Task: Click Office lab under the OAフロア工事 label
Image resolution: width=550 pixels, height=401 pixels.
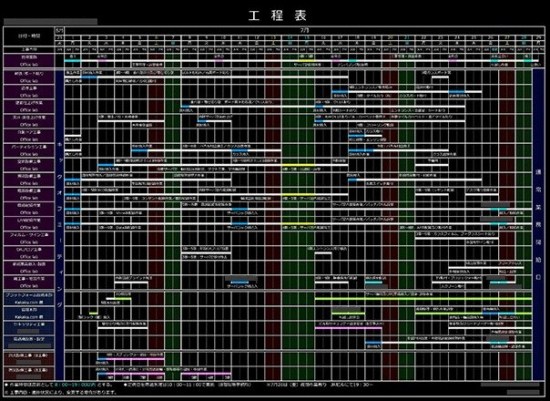Action: coord(29,256)
